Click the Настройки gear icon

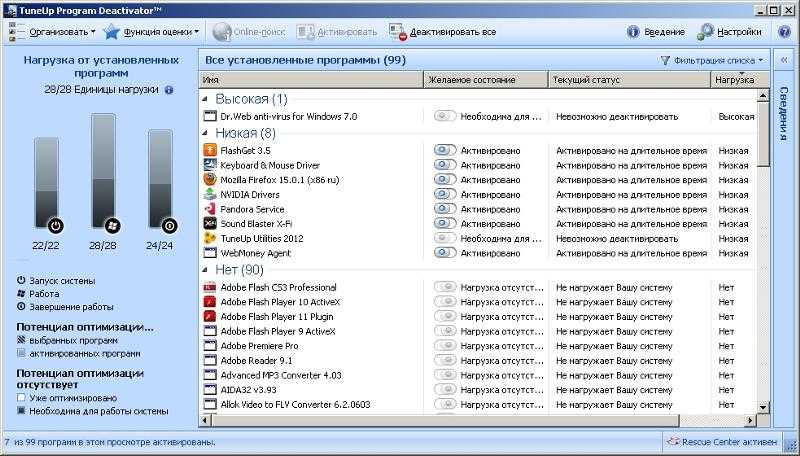[705, 32]
